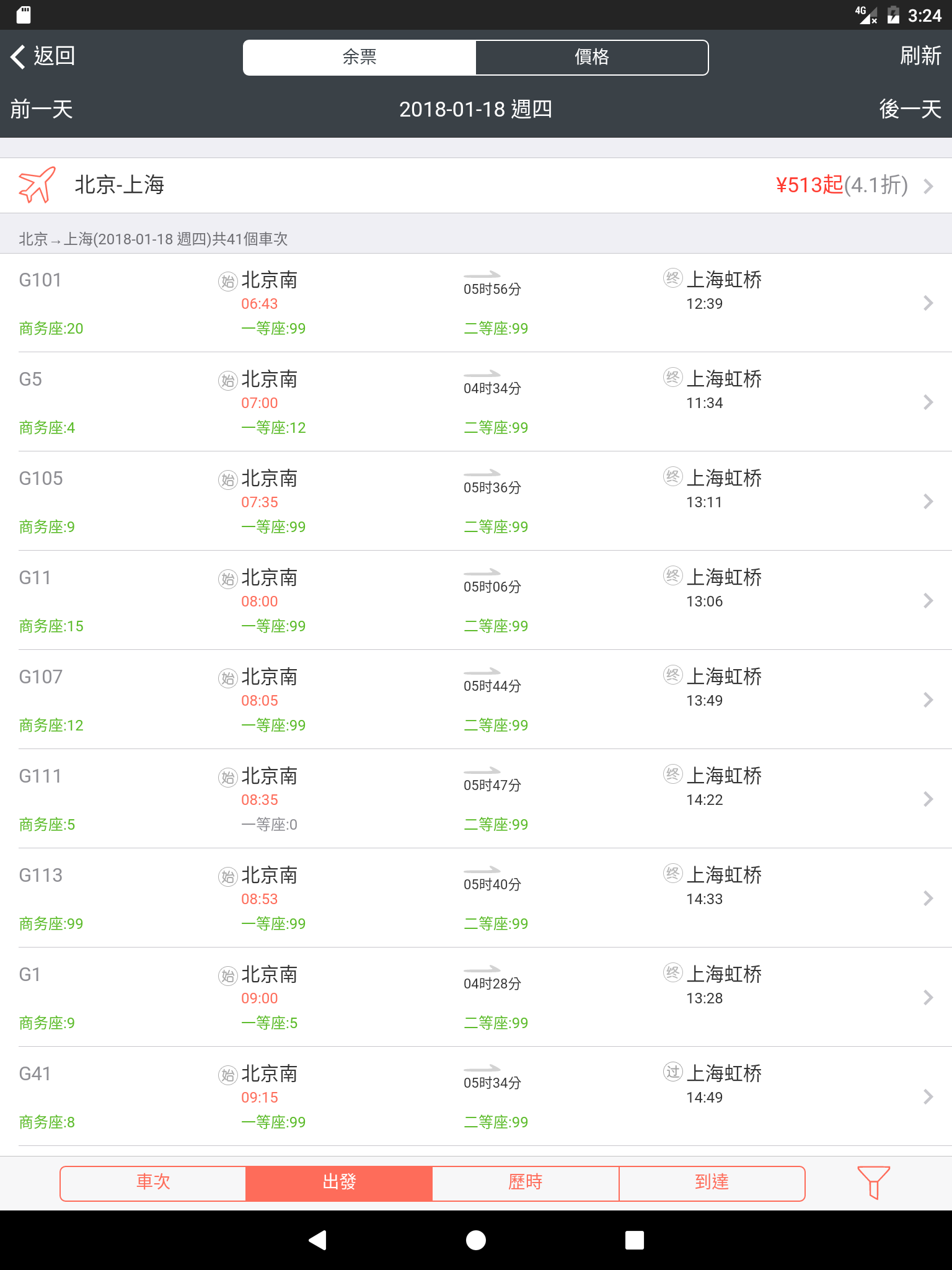The width and height of the screenshot is (952, 1270).
Task: Tap the red airplane flight icon
Action: coord(37,185)
